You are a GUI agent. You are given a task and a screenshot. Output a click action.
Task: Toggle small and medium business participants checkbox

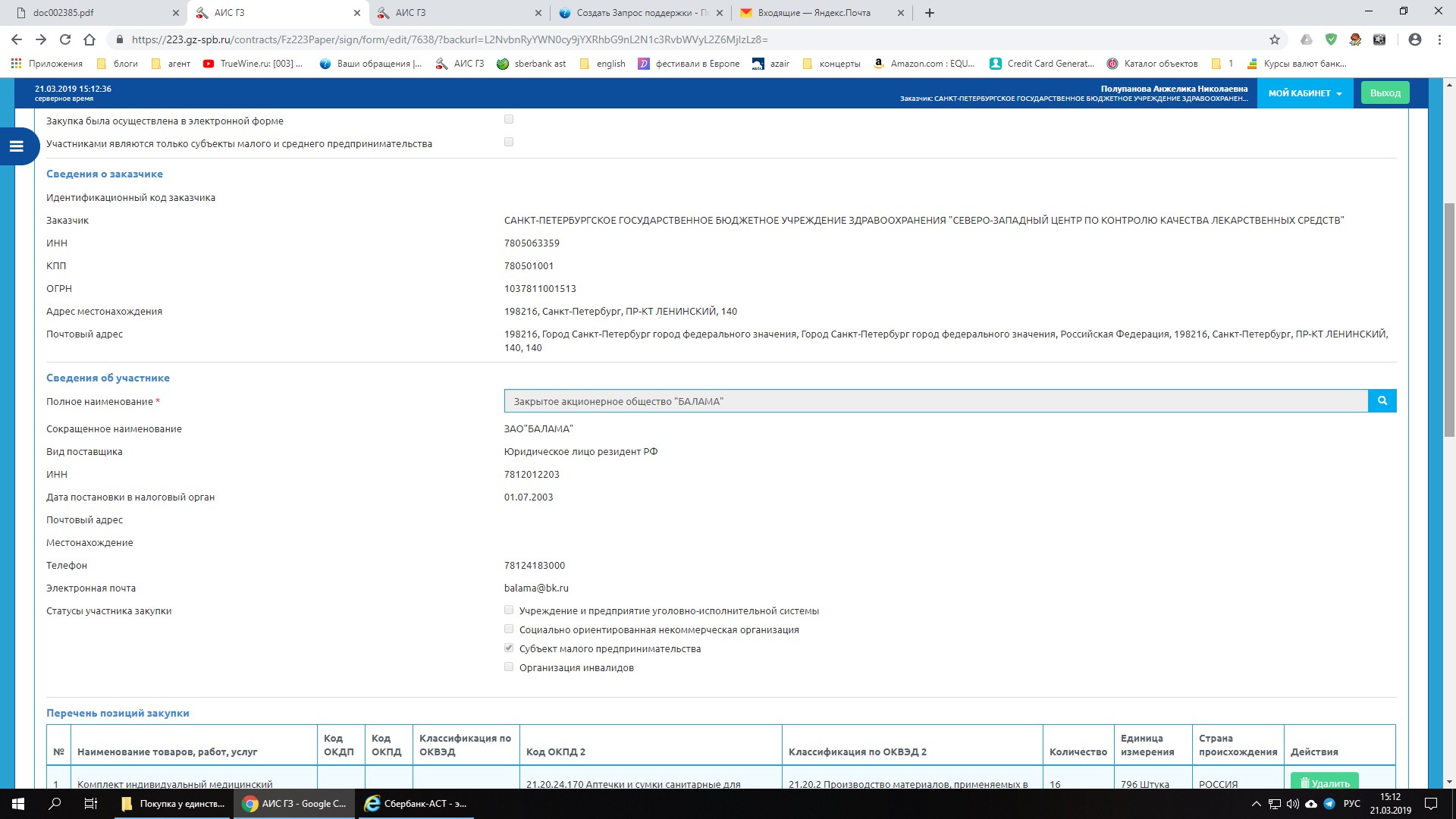(x=509, y=142)
